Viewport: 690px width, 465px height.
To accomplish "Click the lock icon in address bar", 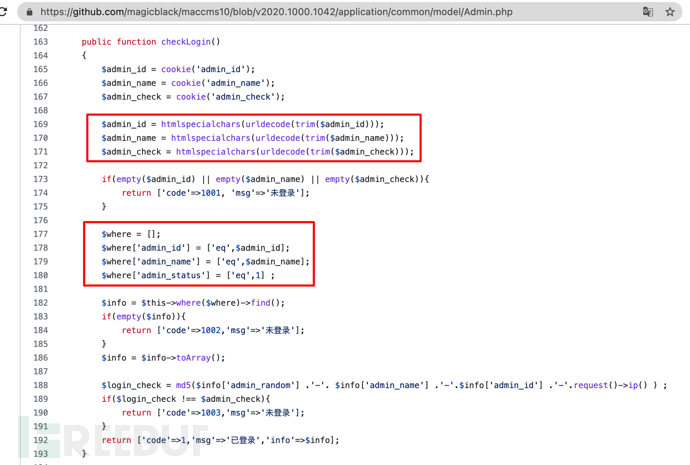I will pos(29,12).
